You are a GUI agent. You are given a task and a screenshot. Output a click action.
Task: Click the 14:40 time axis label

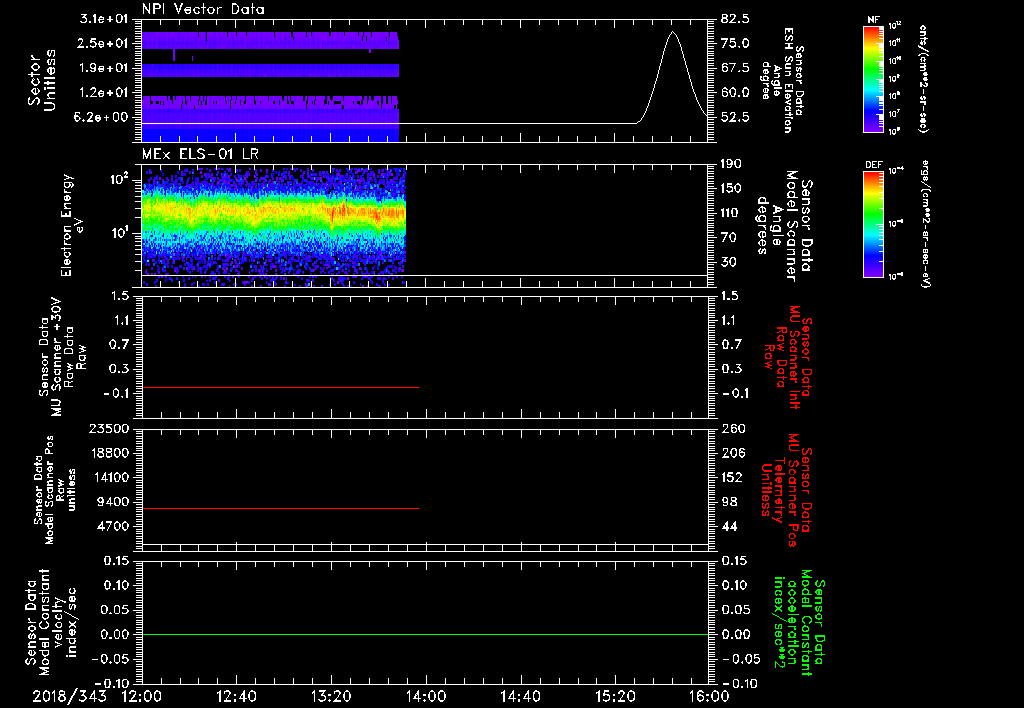(520, 697)
